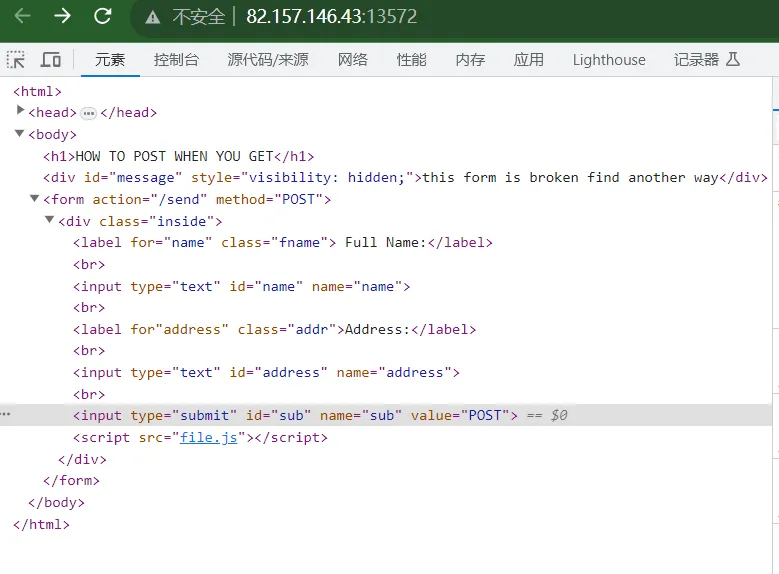Click the three dots beside selected row
Viewport: 779px width, 574px height.
[x=6, y=413]
